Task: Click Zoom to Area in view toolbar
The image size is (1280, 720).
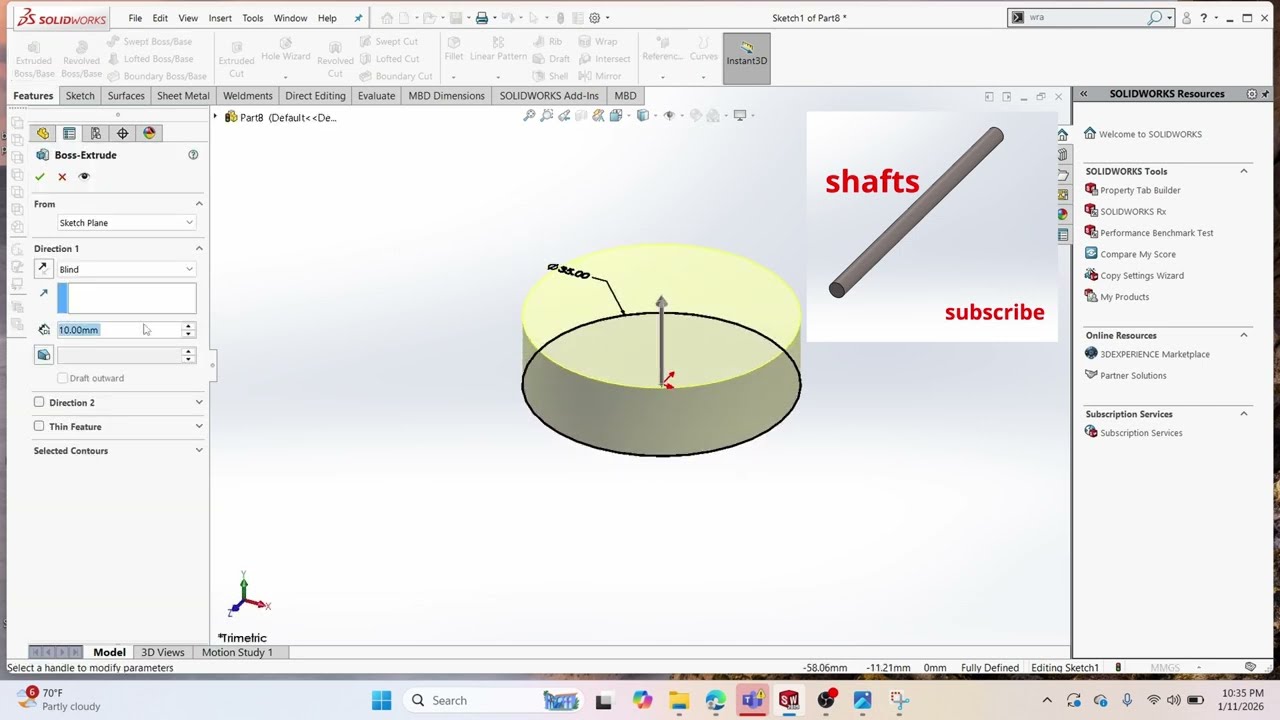Action: click(547, 116)
